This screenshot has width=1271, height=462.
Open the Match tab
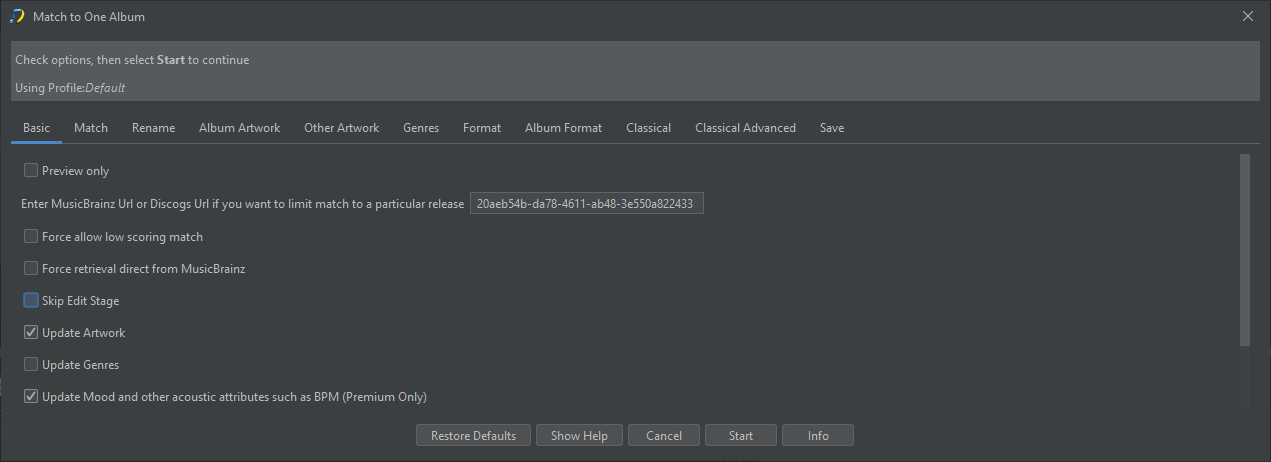pyautogui.click(x=91, y=128)
